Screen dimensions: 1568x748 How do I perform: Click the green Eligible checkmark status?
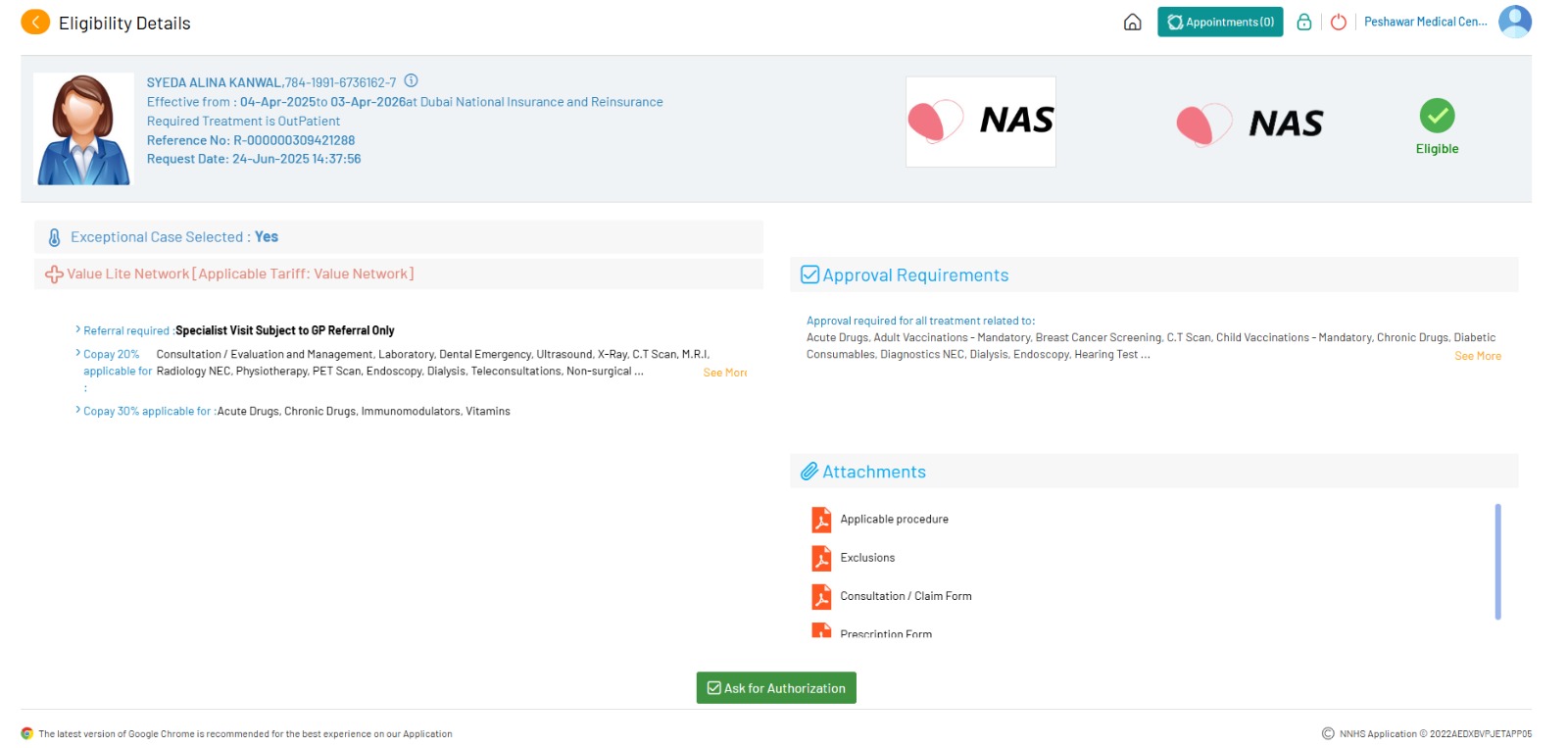(1437, 117)
